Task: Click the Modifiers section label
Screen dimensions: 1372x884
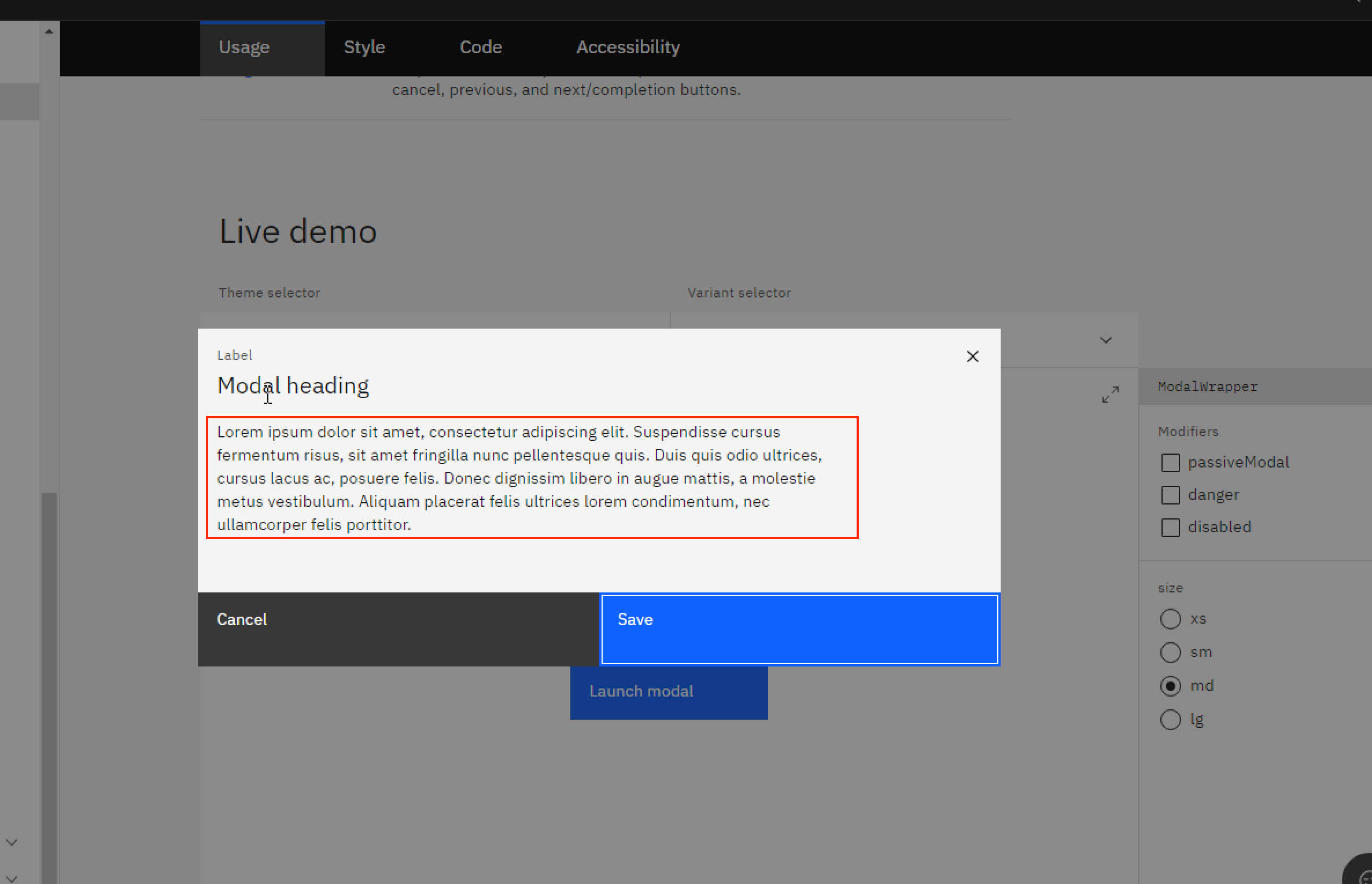Action: coord(1189,432)
